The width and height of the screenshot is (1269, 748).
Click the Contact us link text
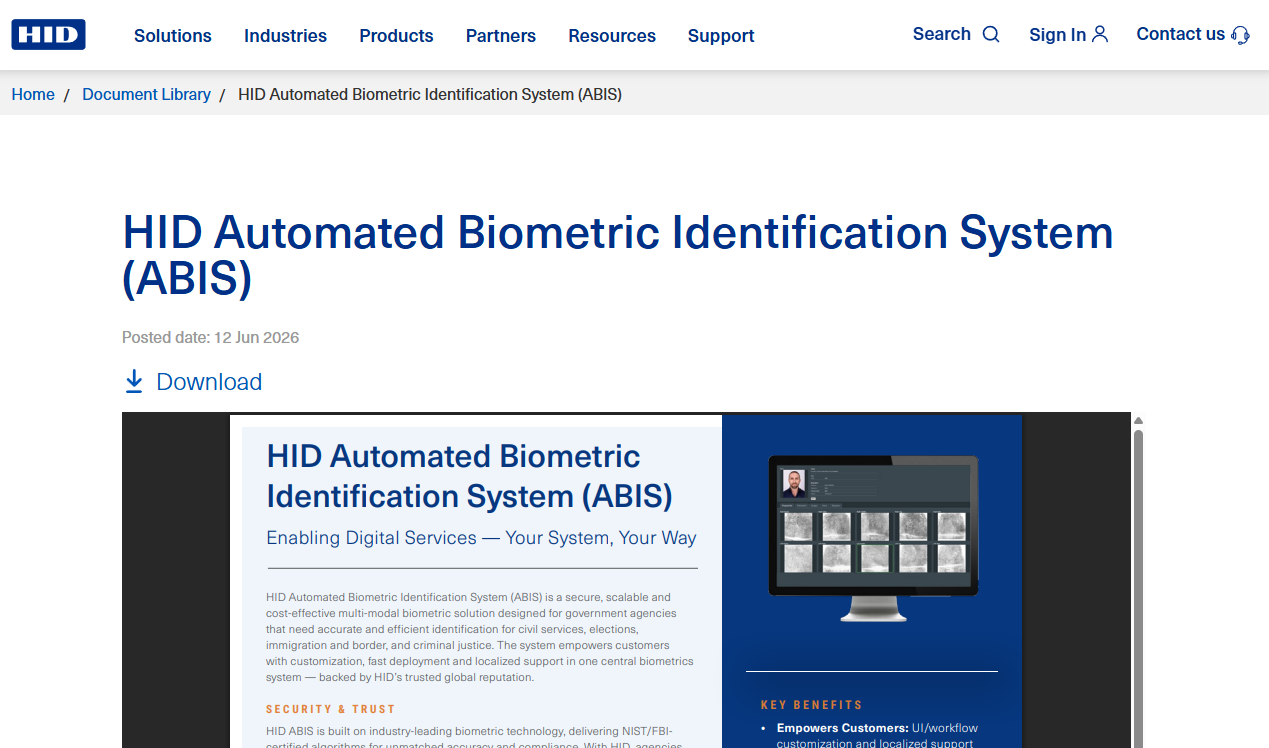coord(1180,34)
